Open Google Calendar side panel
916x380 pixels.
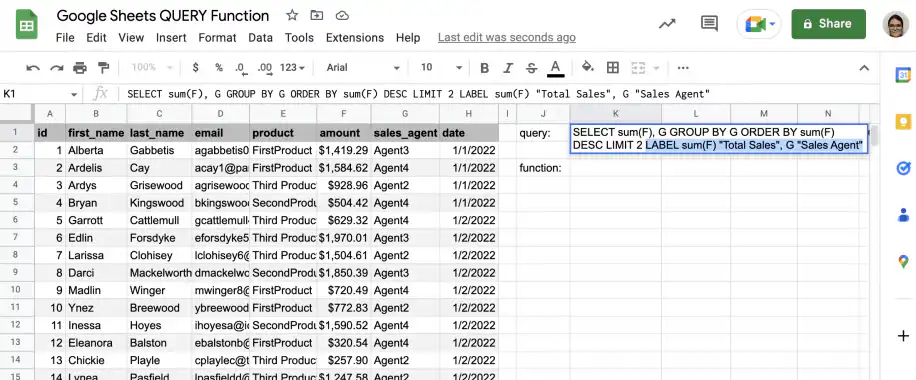point(903,75)
